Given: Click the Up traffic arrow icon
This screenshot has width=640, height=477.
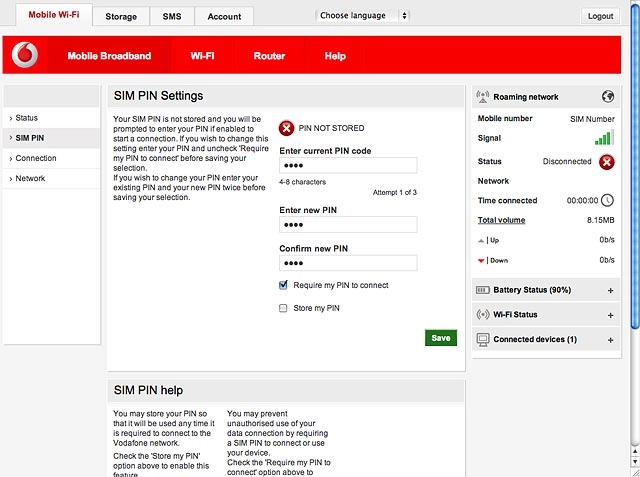Looking at the screenshot, I should [481, 240].
